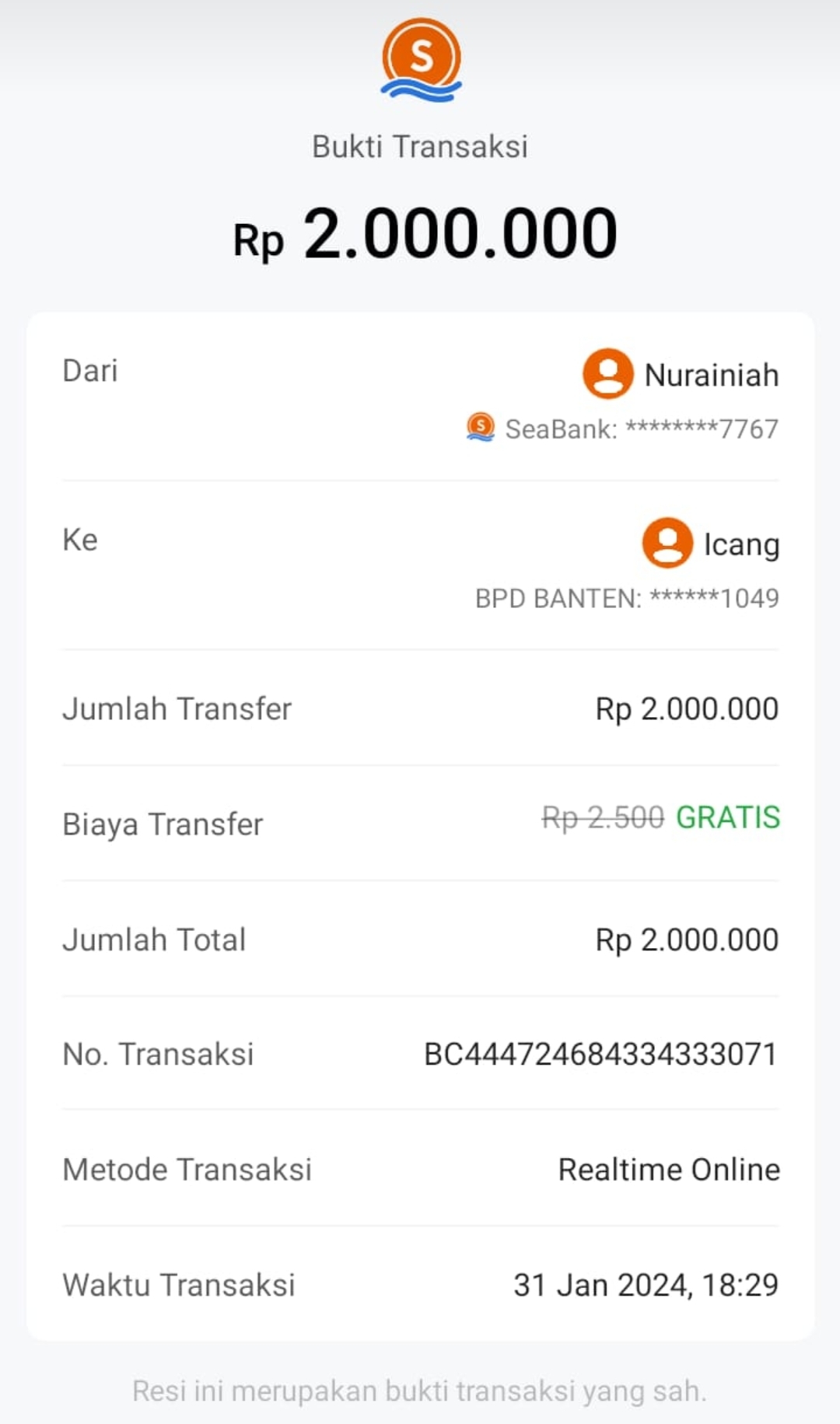Select the Jumlah Total amount value
This screenshot has width=840, height=1424.
click(687, 939)
